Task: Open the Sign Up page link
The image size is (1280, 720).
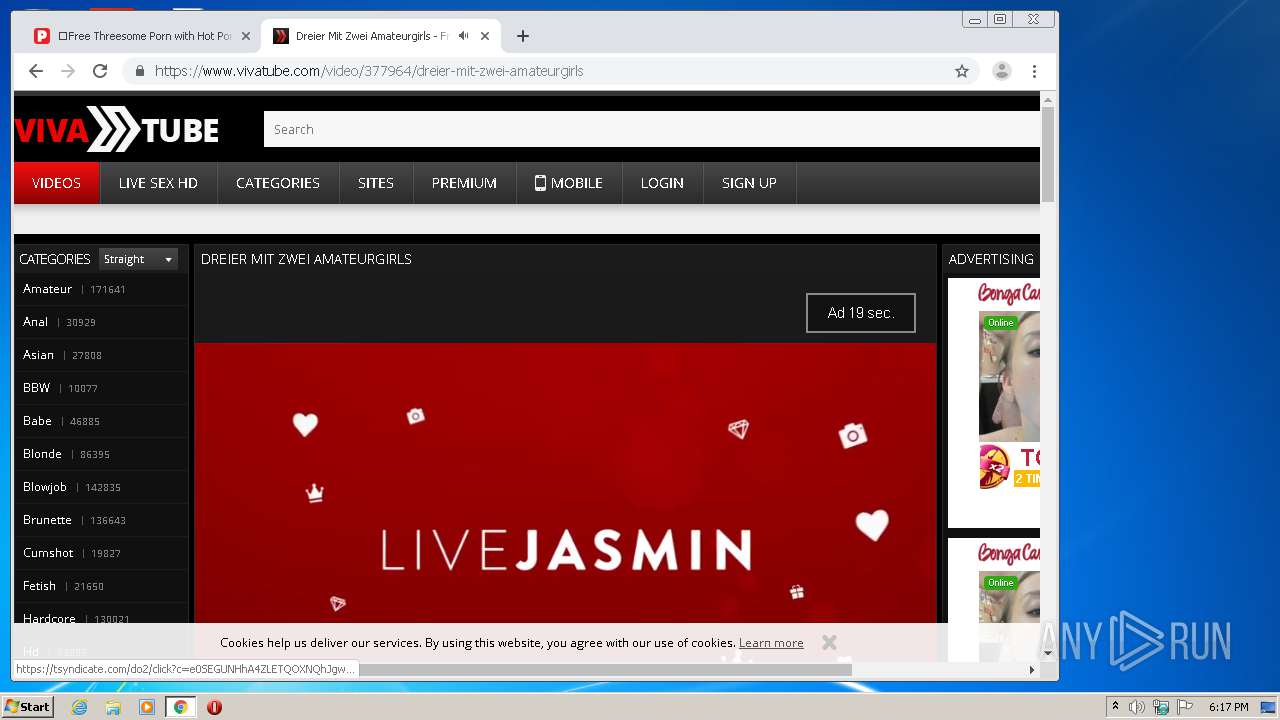Action: (x=749, y=183)
